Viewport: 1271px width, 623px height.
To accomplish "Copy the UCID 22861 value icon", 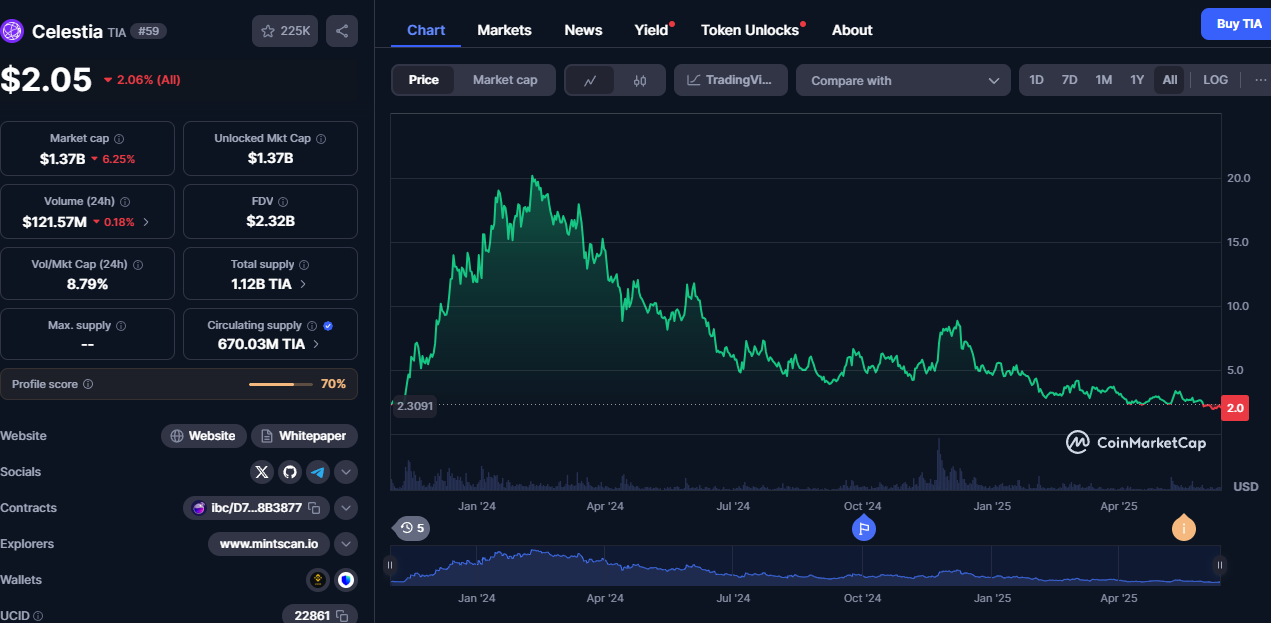I will coord(342,616).
